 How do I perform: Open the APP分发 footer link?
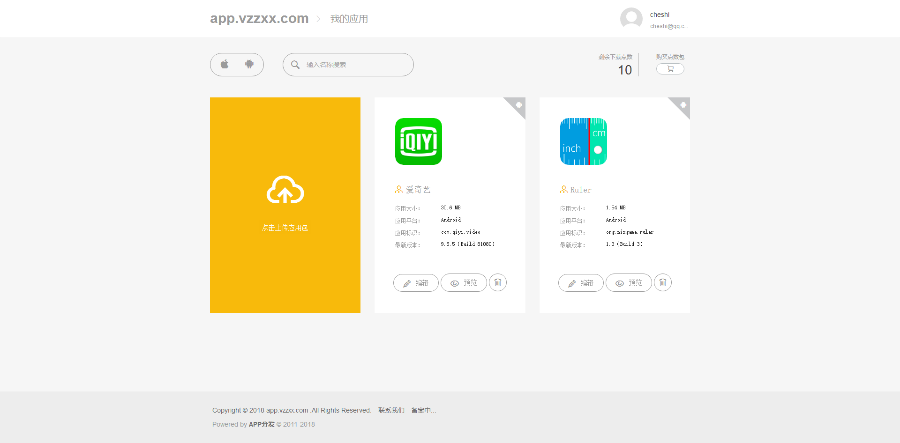(262, 425)
